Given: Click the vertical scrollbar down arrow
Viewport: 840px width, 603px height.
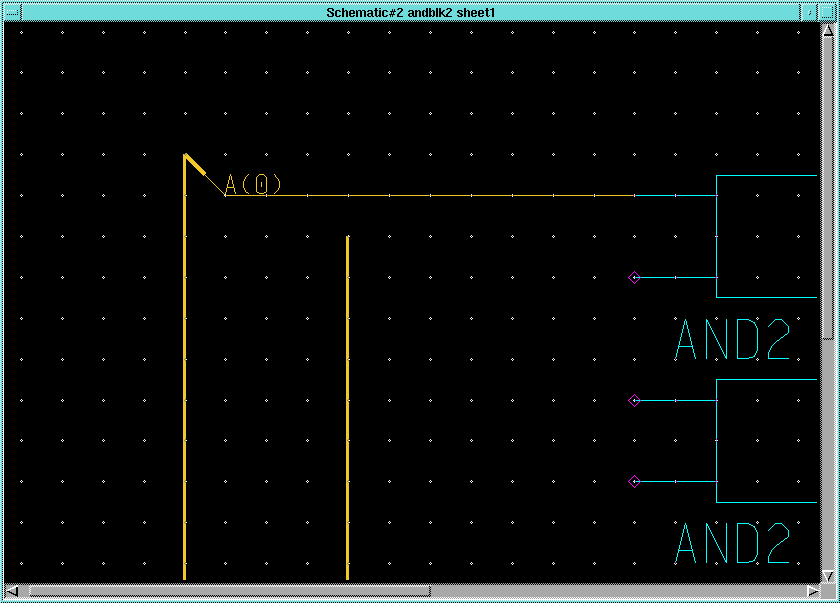Looking at the screenshot, I should click(828, 576).
